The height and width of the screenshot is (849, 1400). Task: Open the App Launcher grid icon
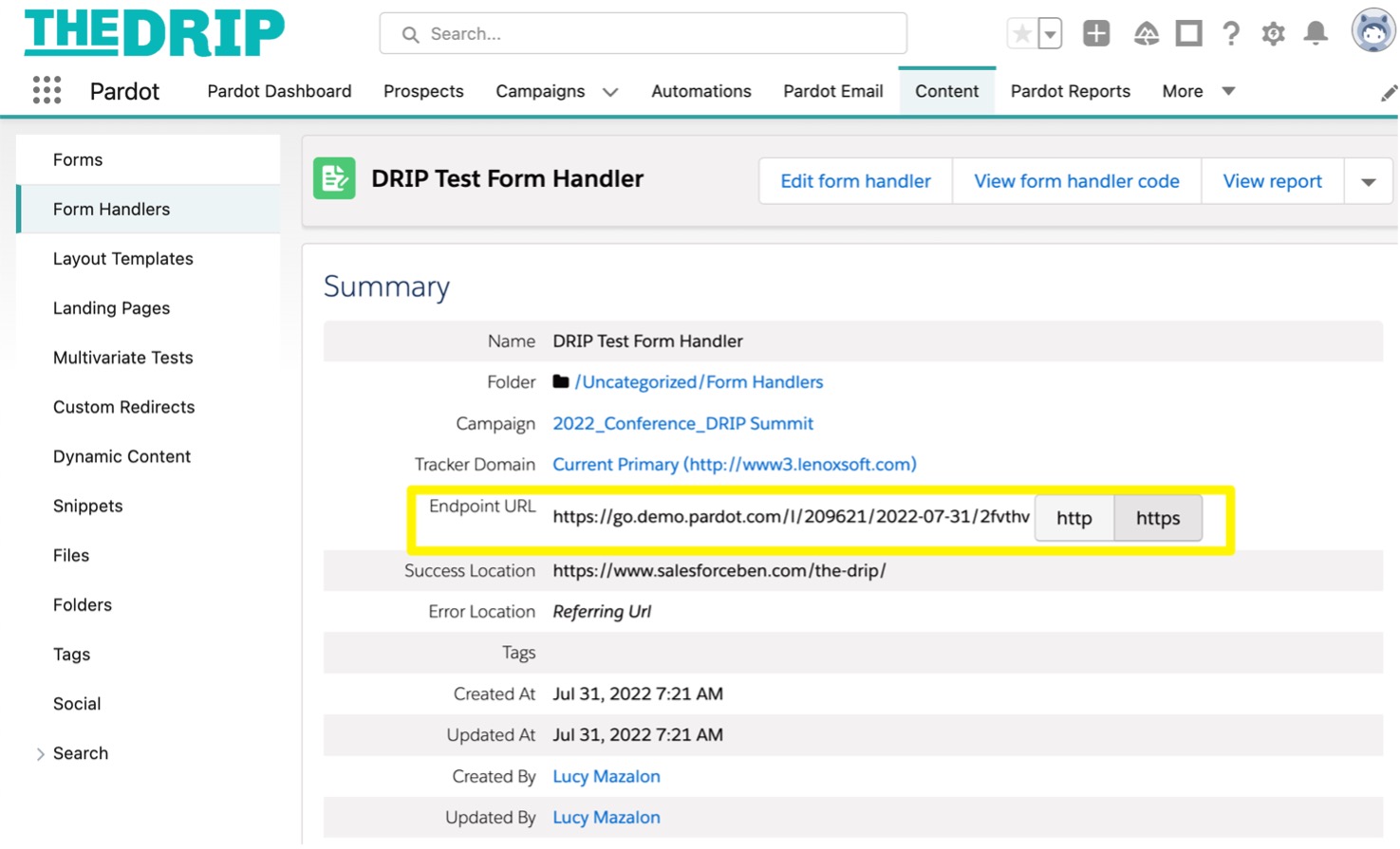(47, 90)
